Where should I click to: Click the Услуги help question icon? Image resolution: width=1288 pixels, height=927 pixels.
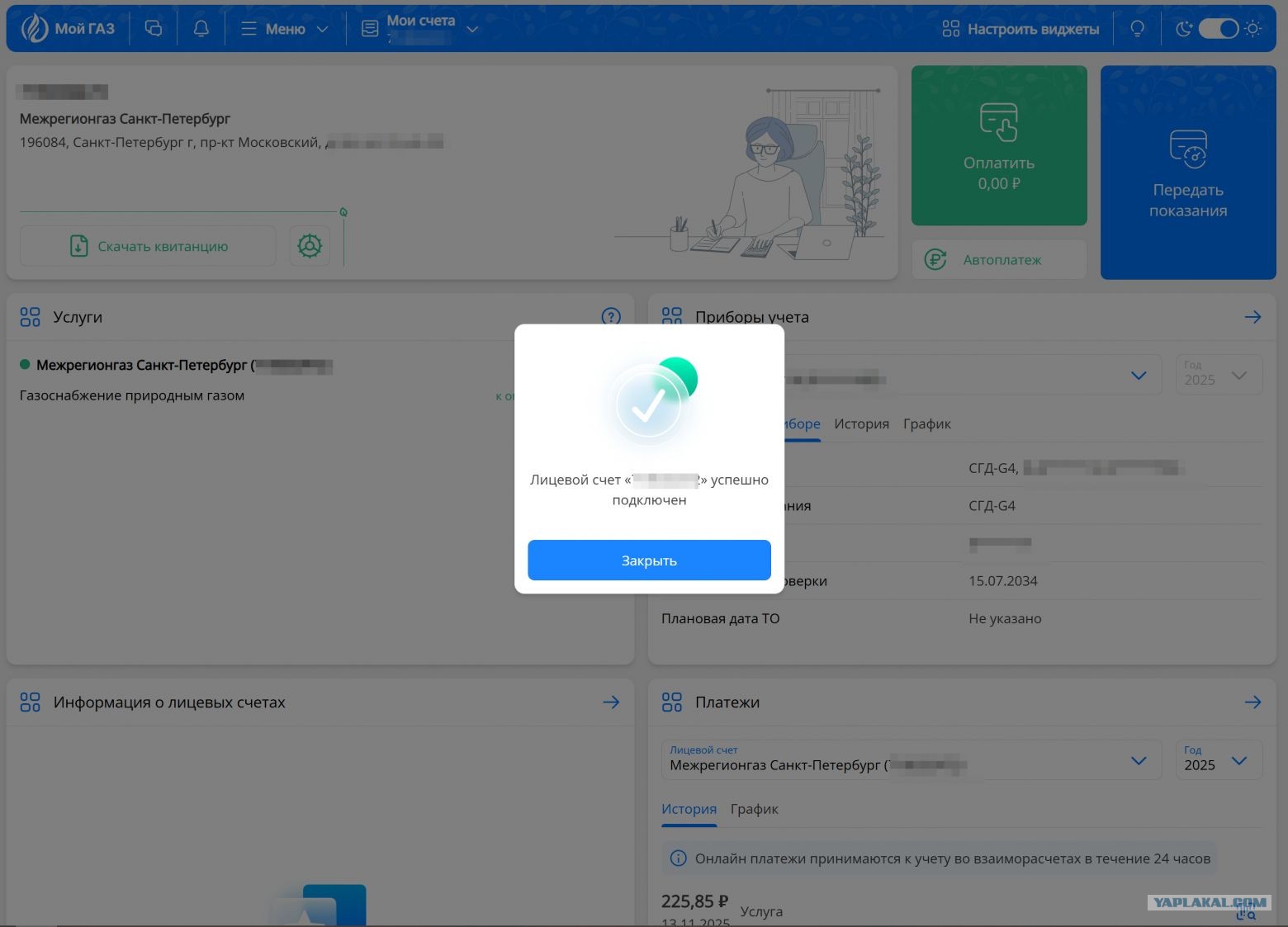pos(611,316)
